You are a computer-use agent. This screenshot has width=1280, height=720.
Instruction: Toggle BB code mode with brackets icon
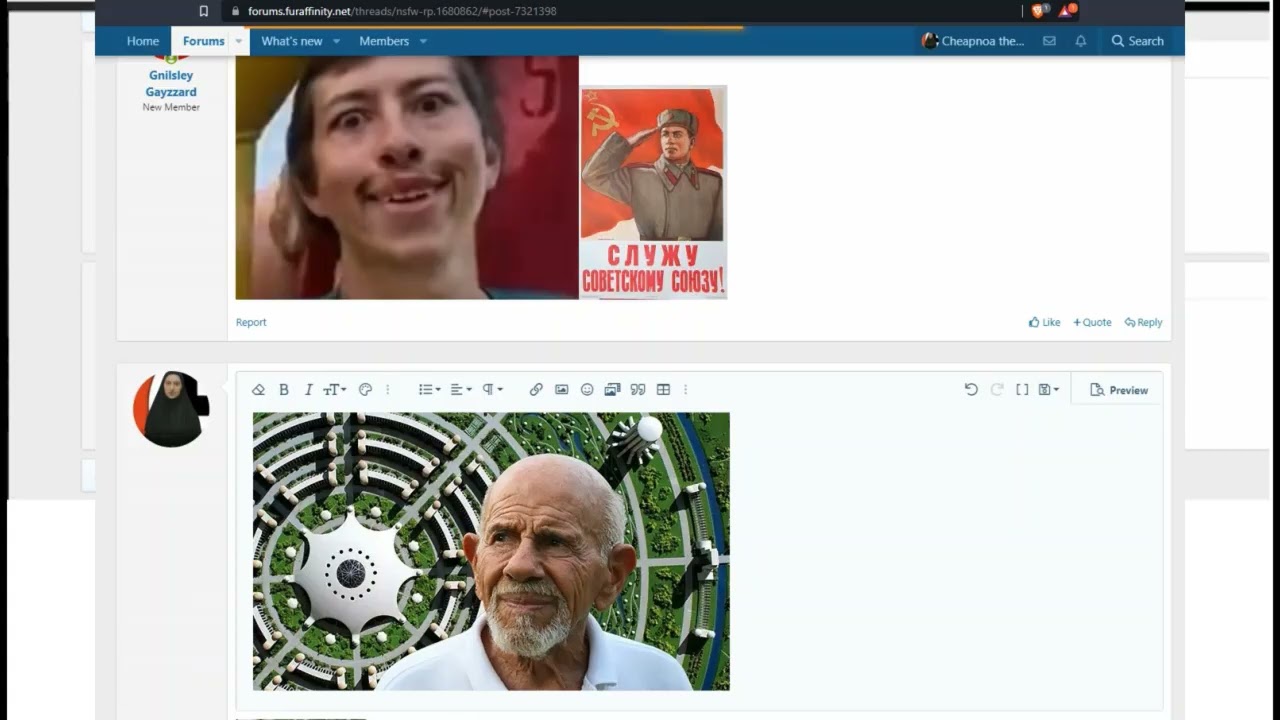1022,390
